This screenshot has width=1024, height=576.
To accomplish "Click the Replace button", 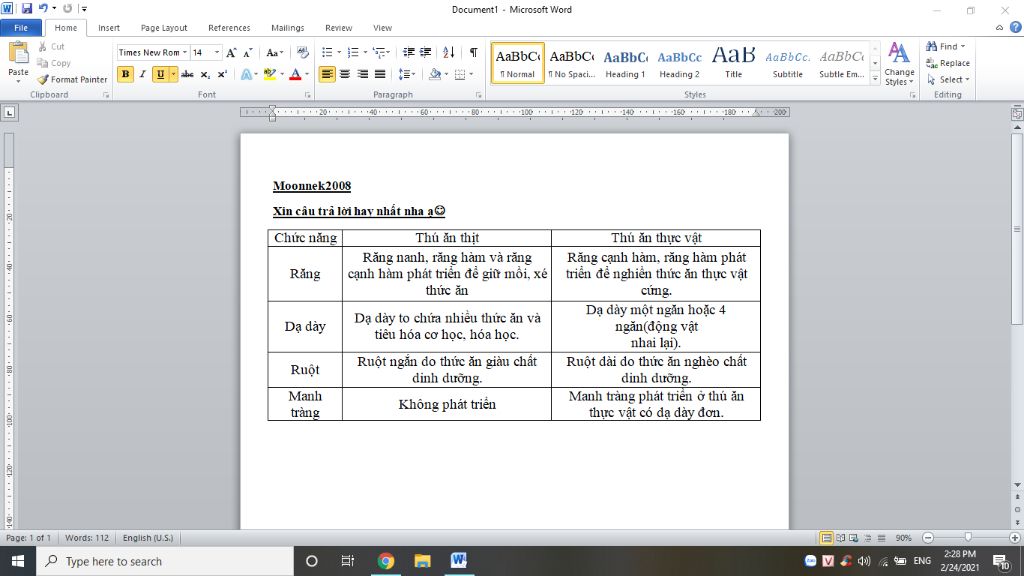I will (948, 63).
